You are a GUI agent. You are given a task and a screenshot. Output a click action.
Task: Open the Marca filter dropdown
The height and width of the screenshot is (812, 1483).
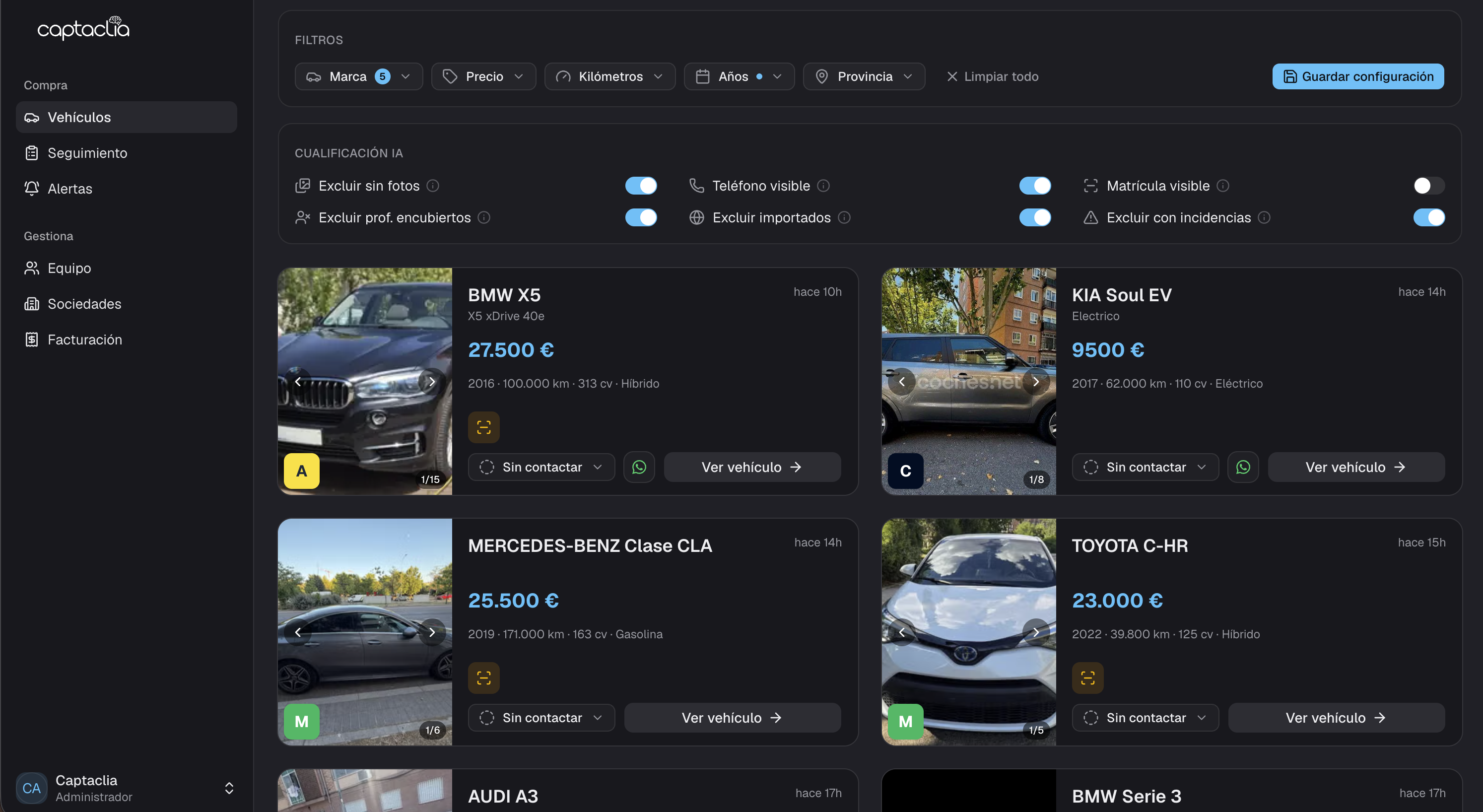[x=359, y=76]
